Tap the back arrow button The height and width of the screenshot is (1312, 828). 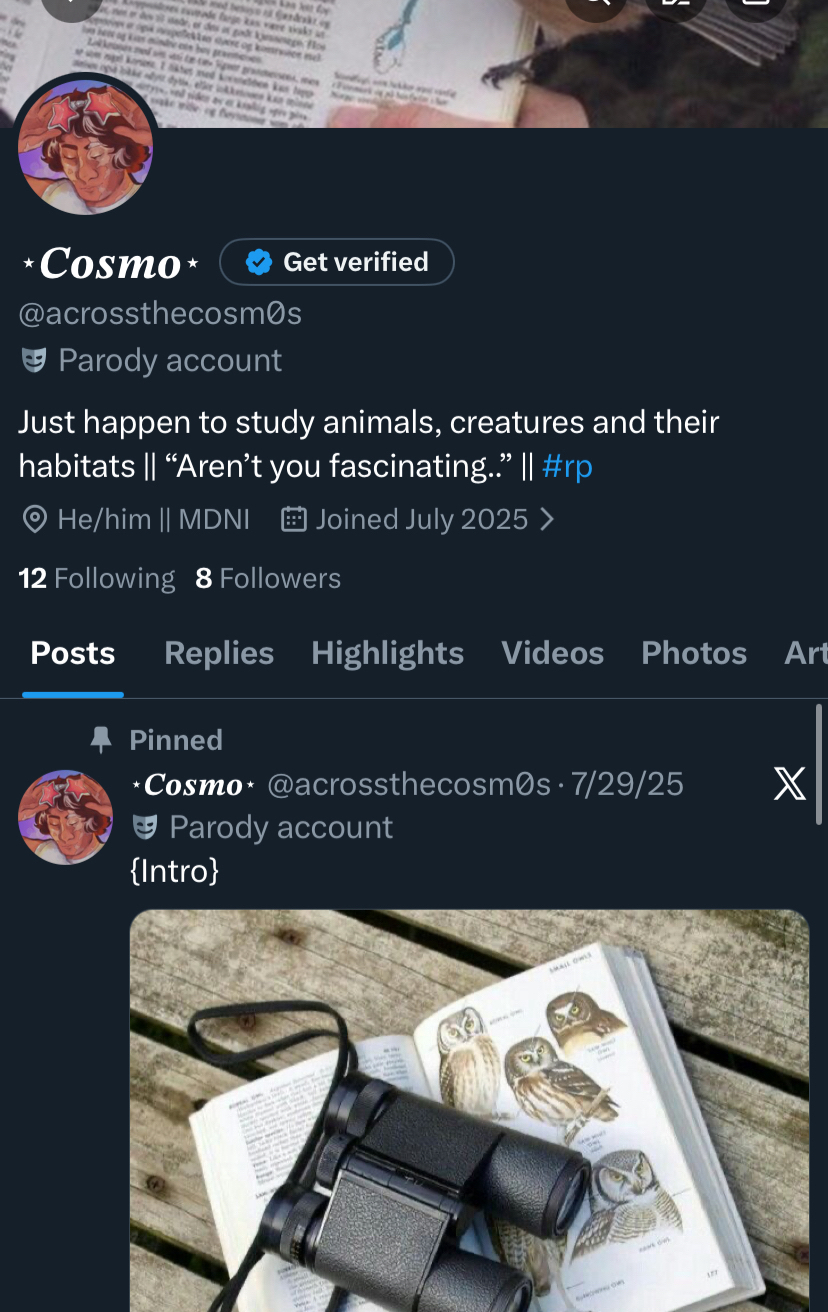(x=72, y=5)
